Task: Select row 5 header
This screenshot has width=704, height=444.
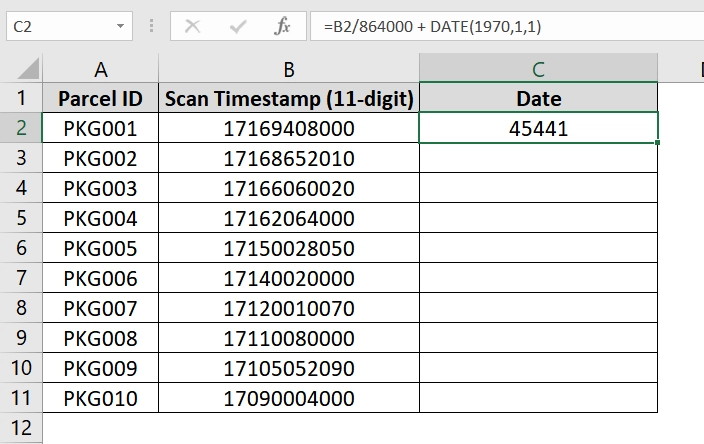Action: [21, 218]
